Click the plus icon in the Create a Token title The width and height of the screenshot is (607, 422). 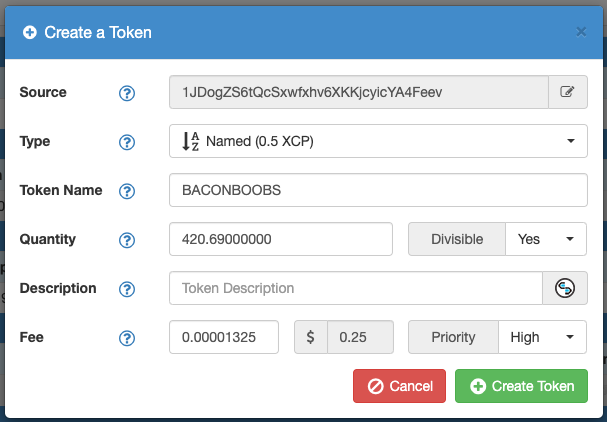(x=30, y=33)
